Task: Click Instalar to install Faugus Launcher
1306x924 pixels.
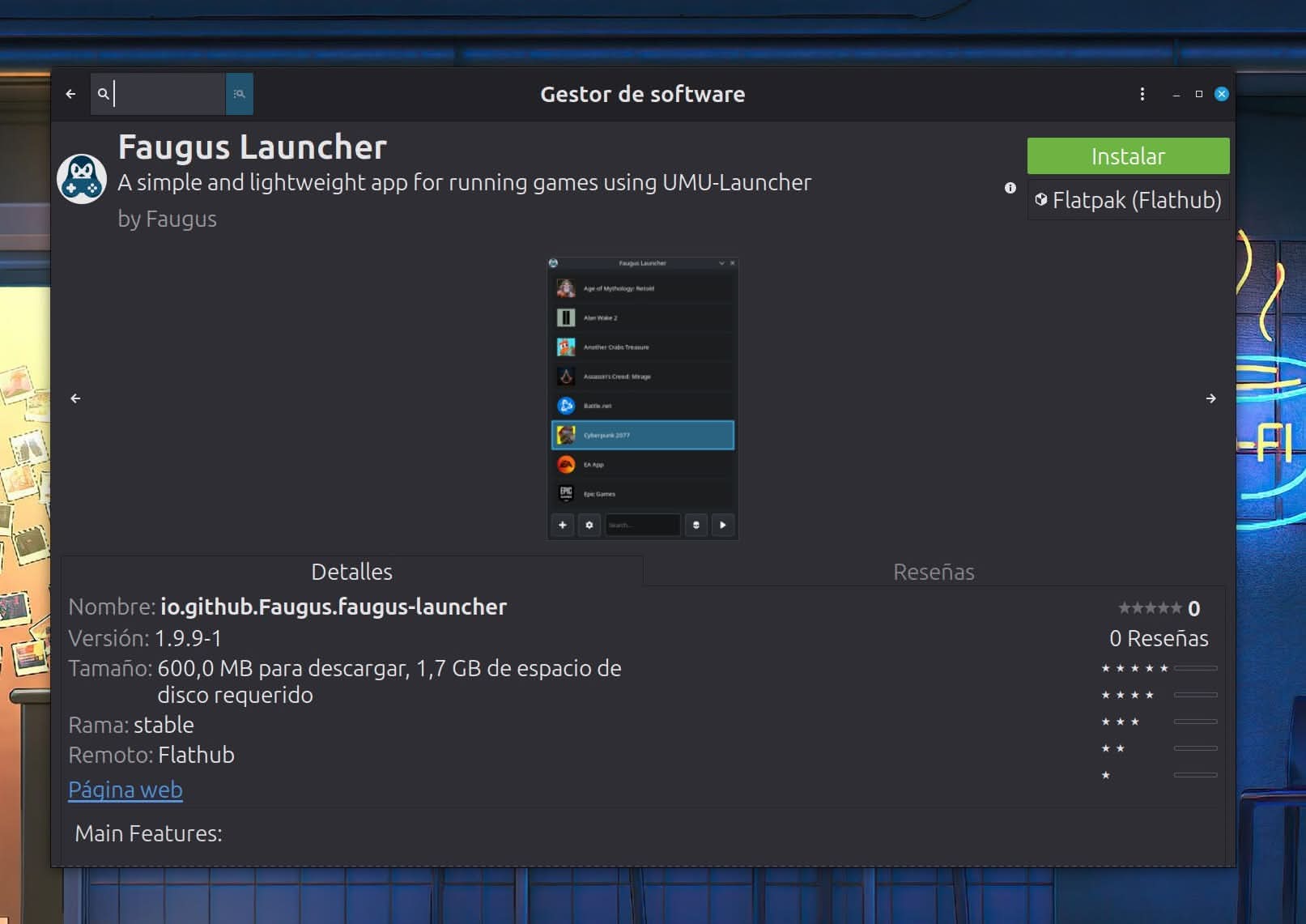Action: tap(1128, 155)
